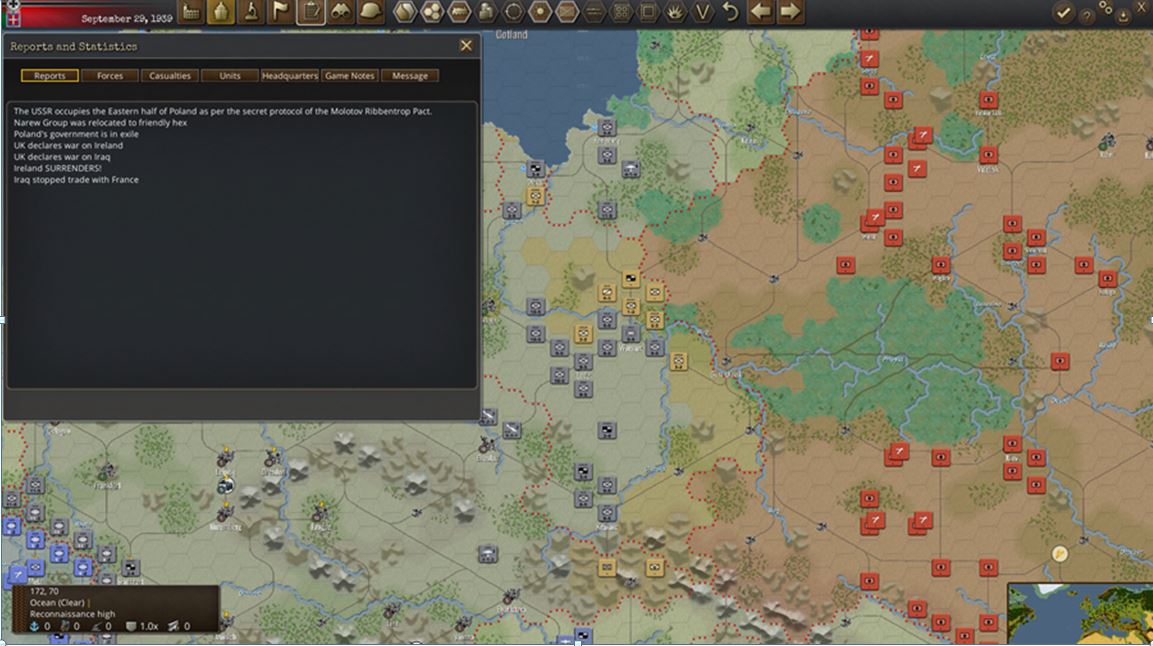This screenshot has height=646, width=1153.
Task: Toggle the unit figures hex button
Action: [x=486, y=12]
